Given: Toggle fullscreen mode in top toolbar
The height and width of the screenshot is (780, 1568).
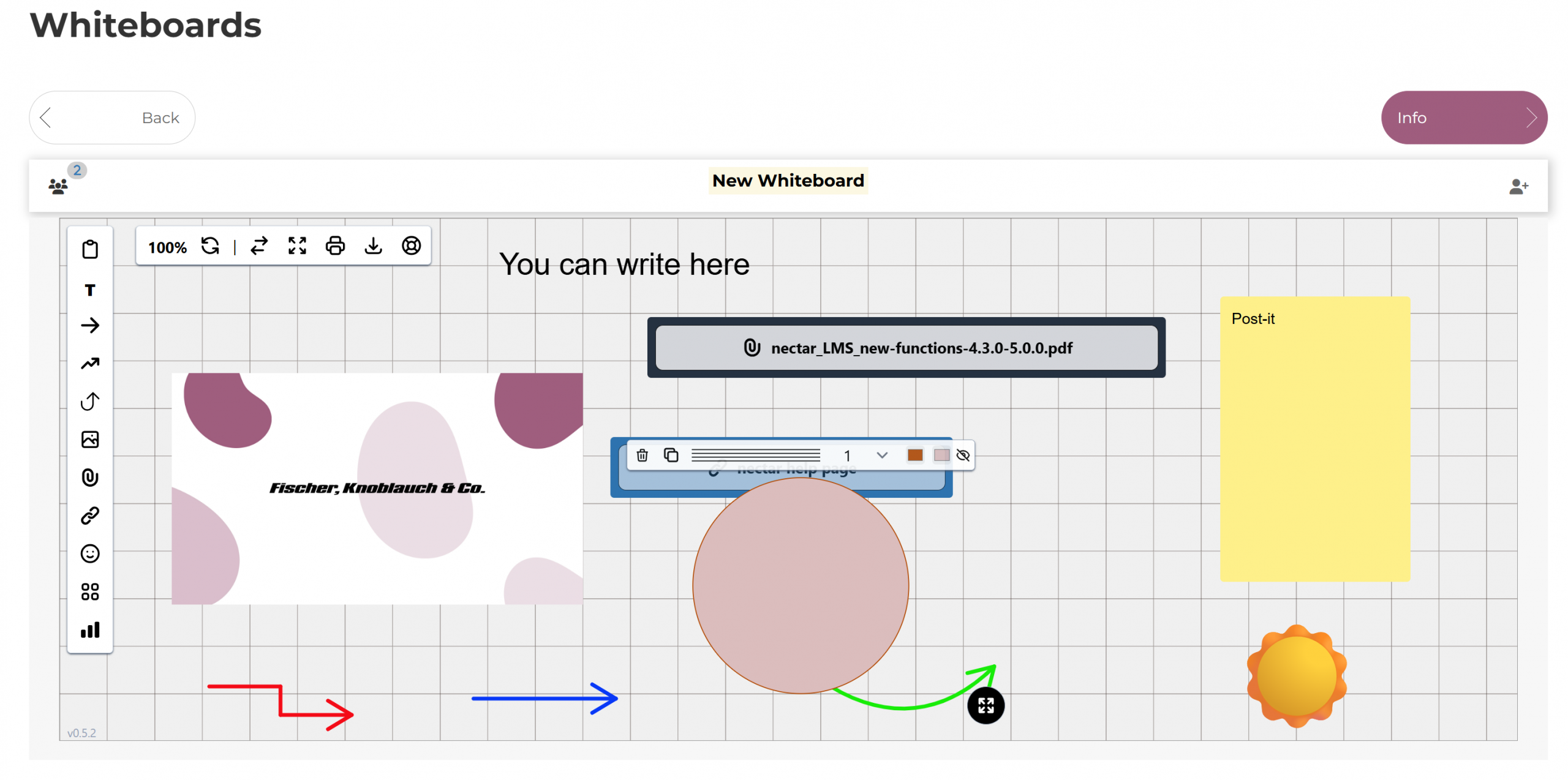Looking at the screenshot, I should (x=297, y=246).
